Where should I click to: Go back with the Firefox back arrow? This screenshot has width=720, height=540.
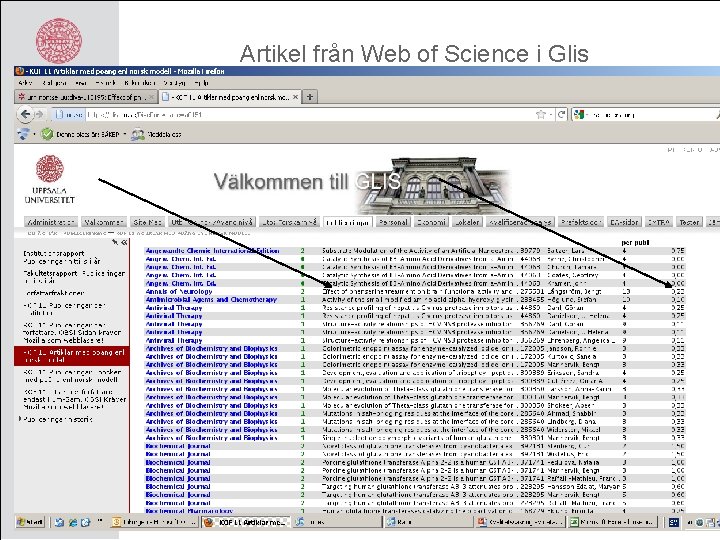tap(25, 114)
